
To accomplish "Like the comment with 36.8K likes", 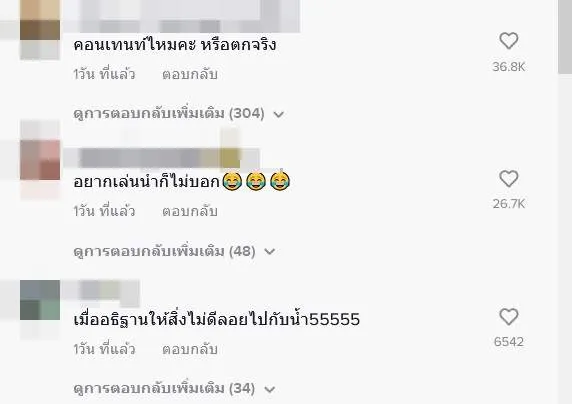I will [509, 41].
